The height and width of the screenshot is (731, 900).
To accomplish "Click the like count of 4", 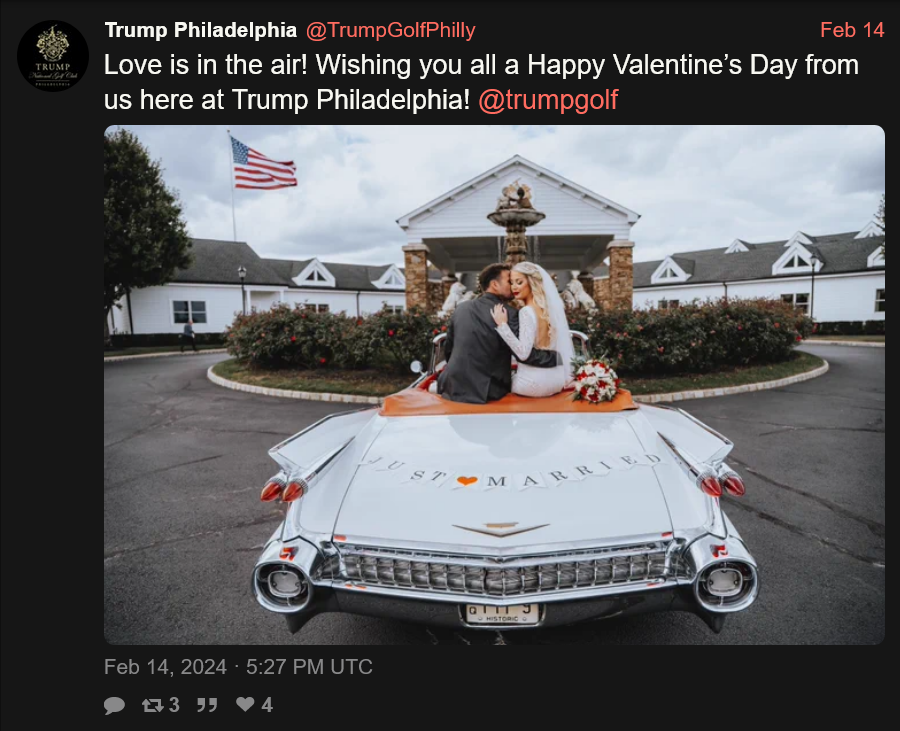I will [267, 705].
